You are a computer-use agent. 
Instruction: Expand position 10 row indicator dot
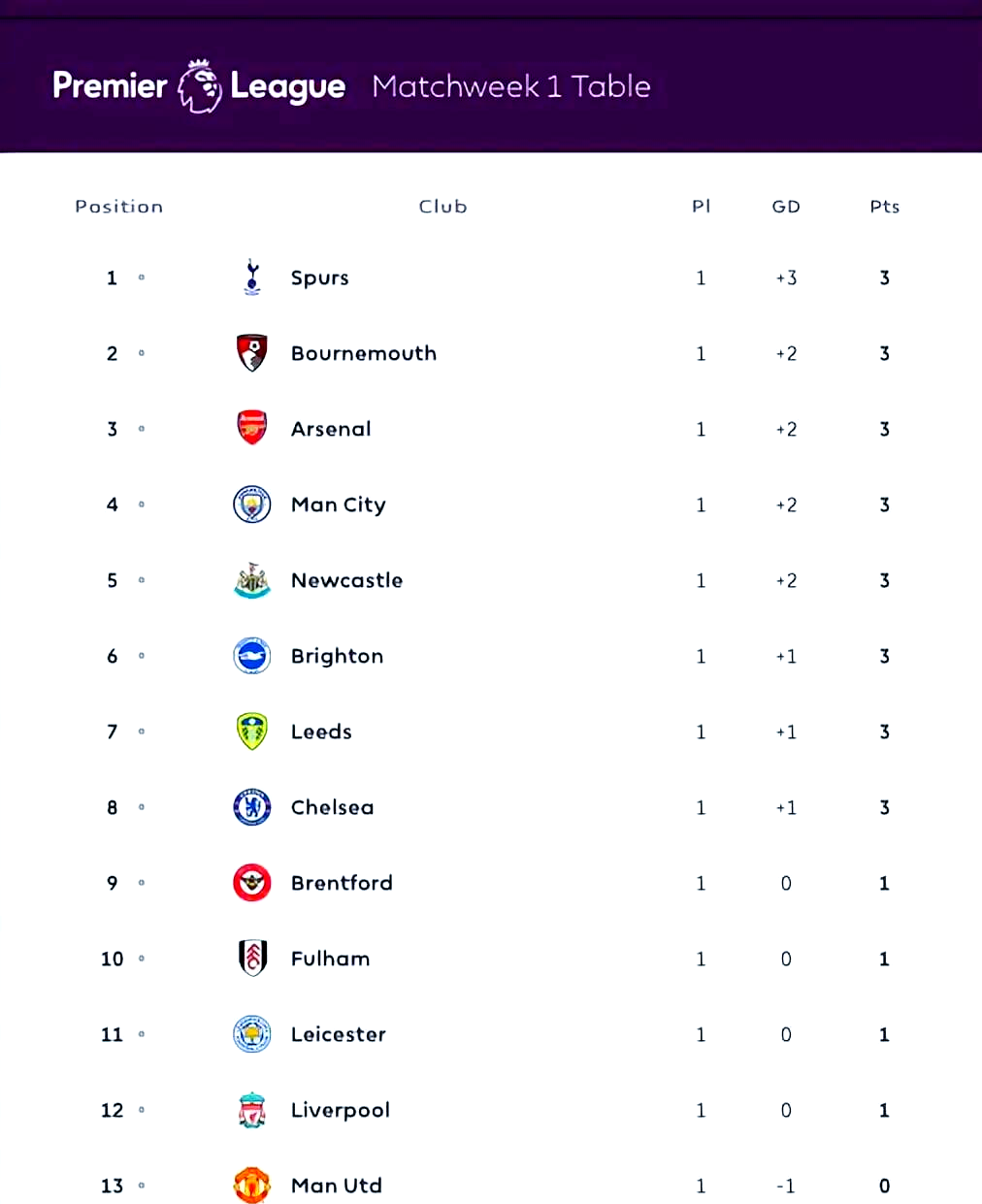(x=142, y=959)
